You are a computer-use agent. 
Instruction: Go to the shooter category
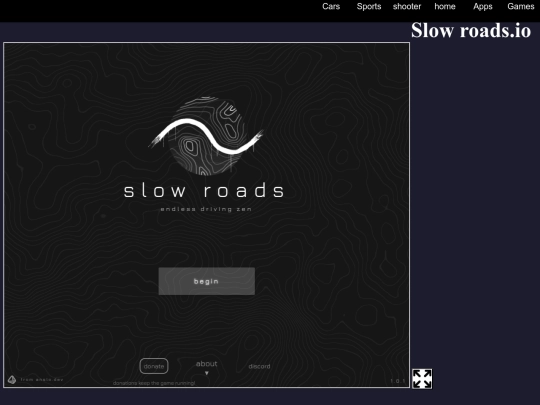point(407,7)
